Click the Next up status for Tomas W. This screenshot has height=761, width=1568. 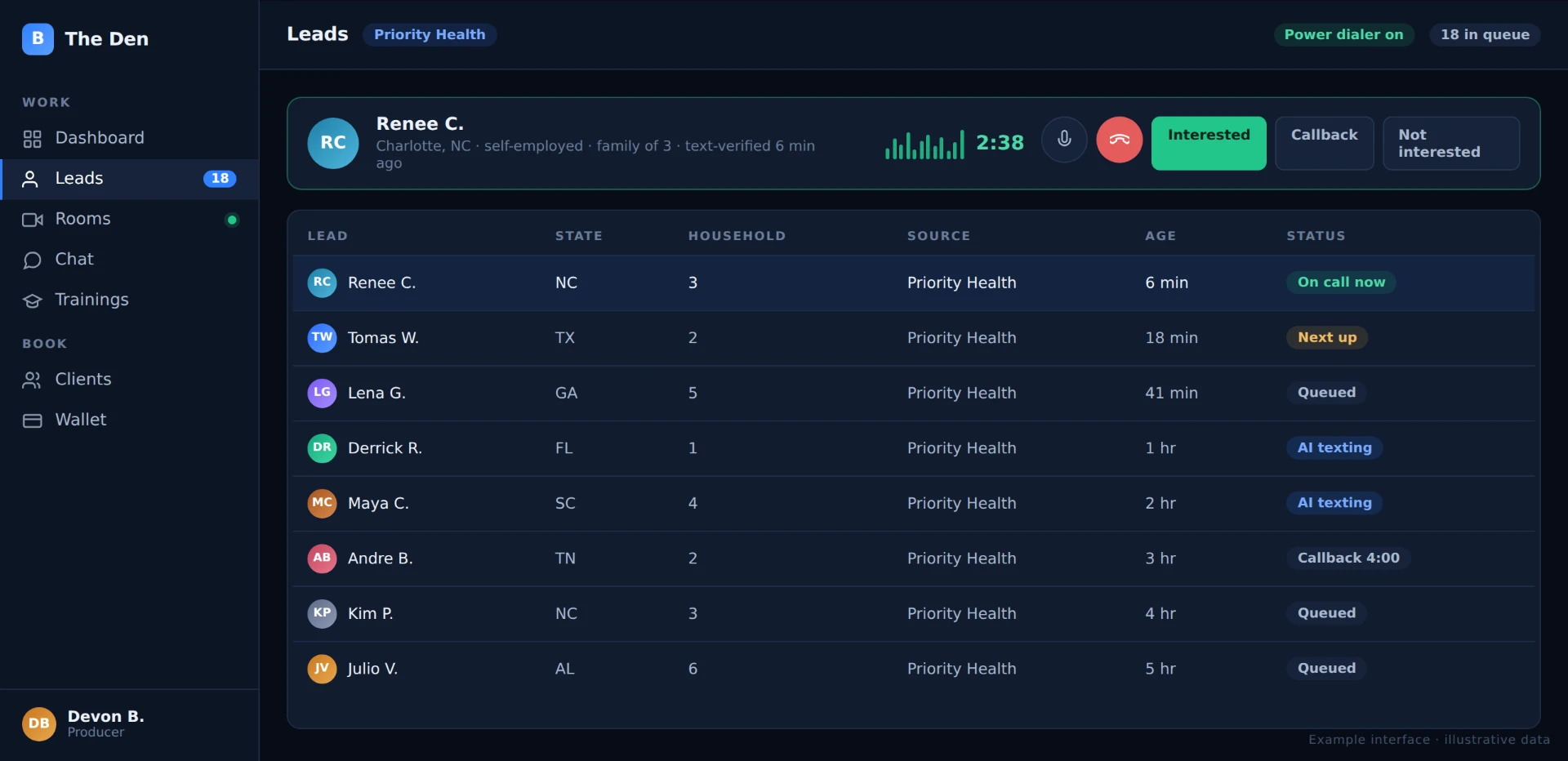1327,338
